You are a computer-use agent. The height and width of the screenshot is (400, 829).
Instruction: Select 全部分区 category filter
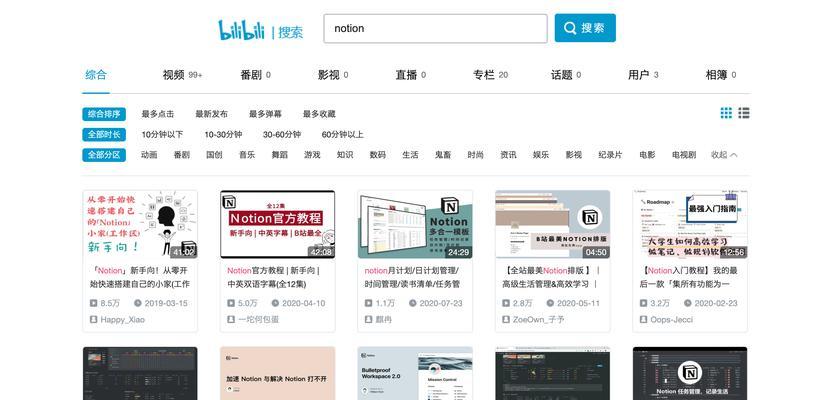pyautogui.click(x=104, y=155)
